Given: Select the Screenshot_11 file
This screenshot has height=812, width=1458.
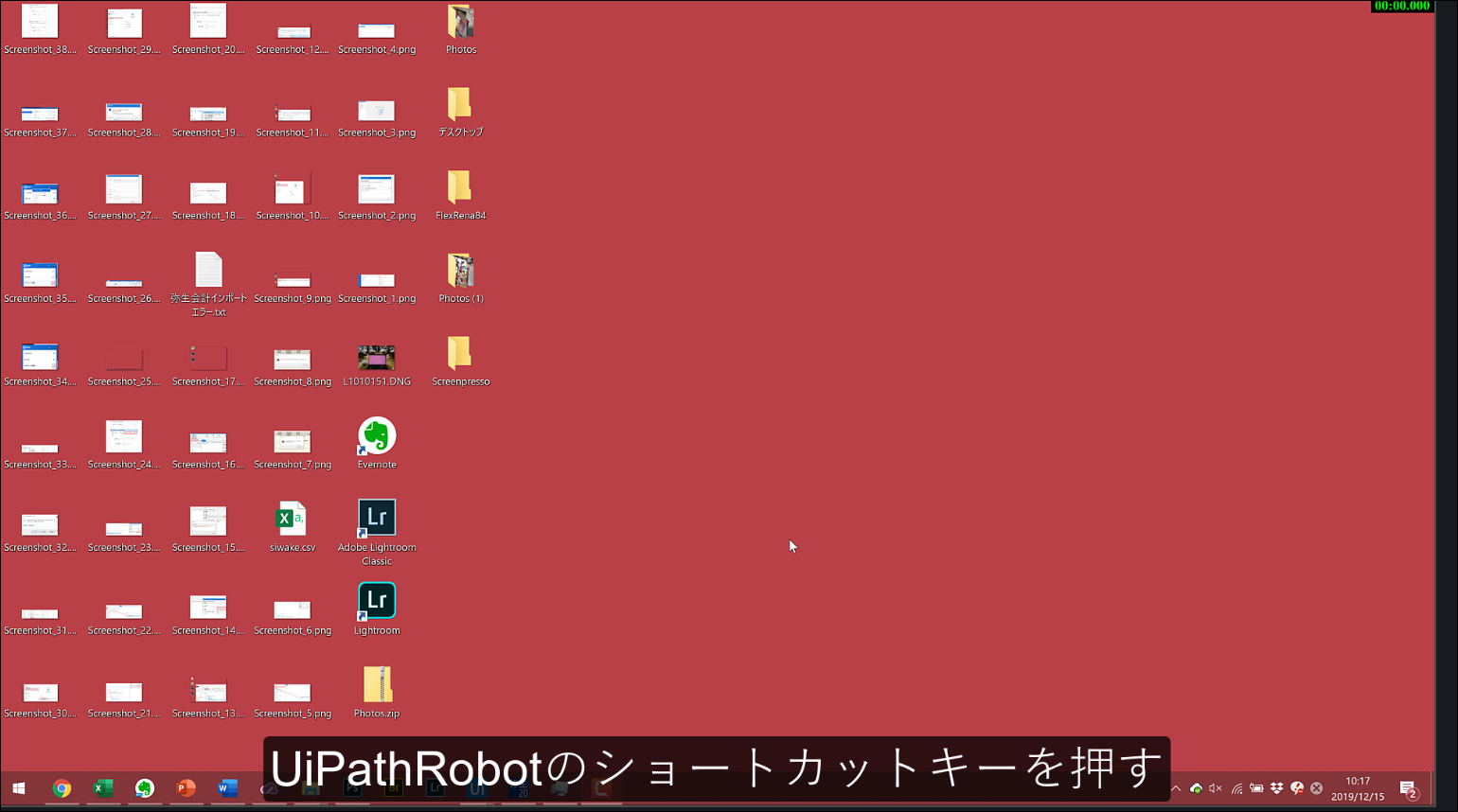Looking at the screenshot, I should point(293,120).
